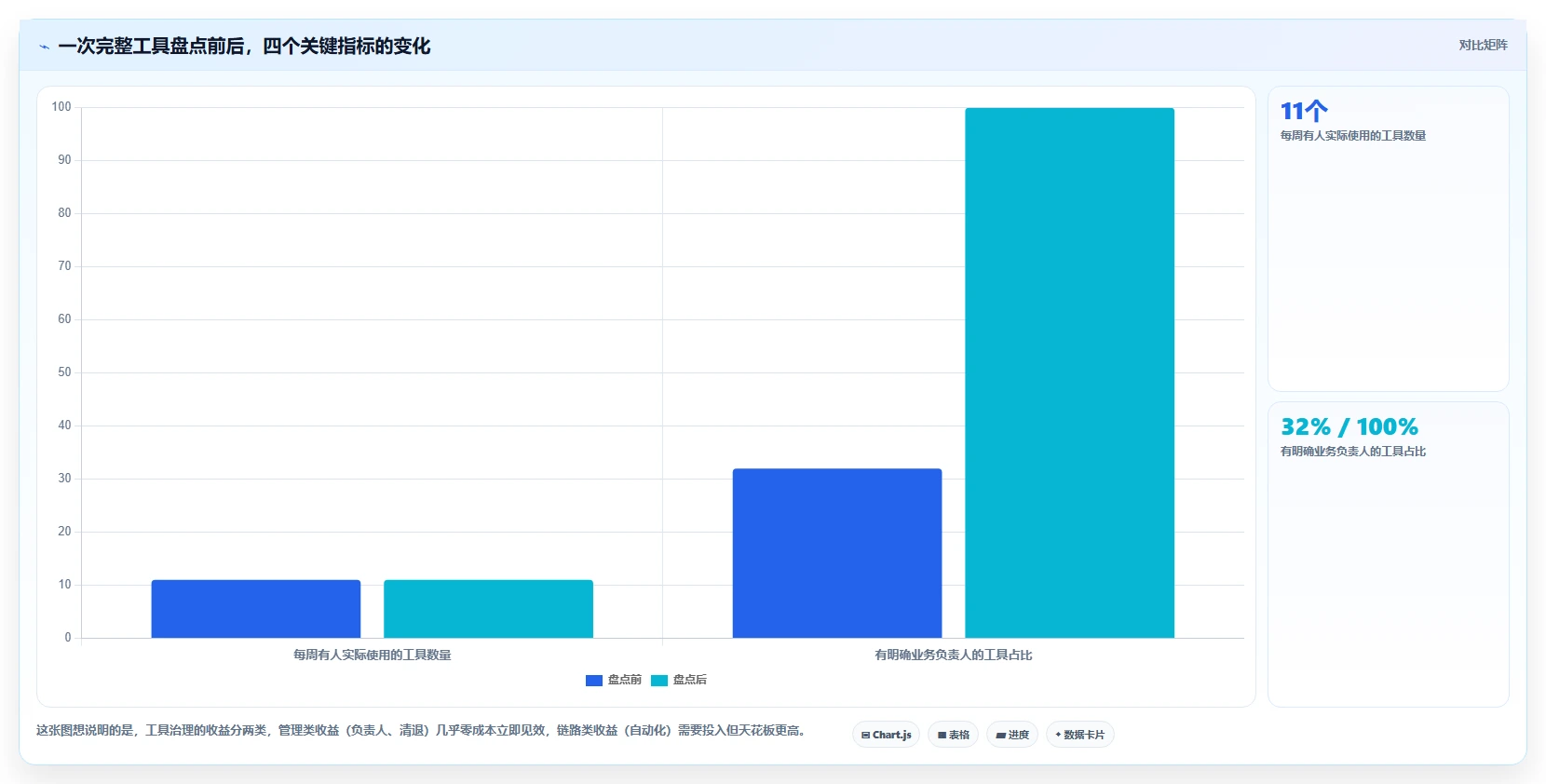Click the 对比矩阵 label in the header
This screenshot has width=1546, height=784.
pyautogui.click(x=1483, y=45)
